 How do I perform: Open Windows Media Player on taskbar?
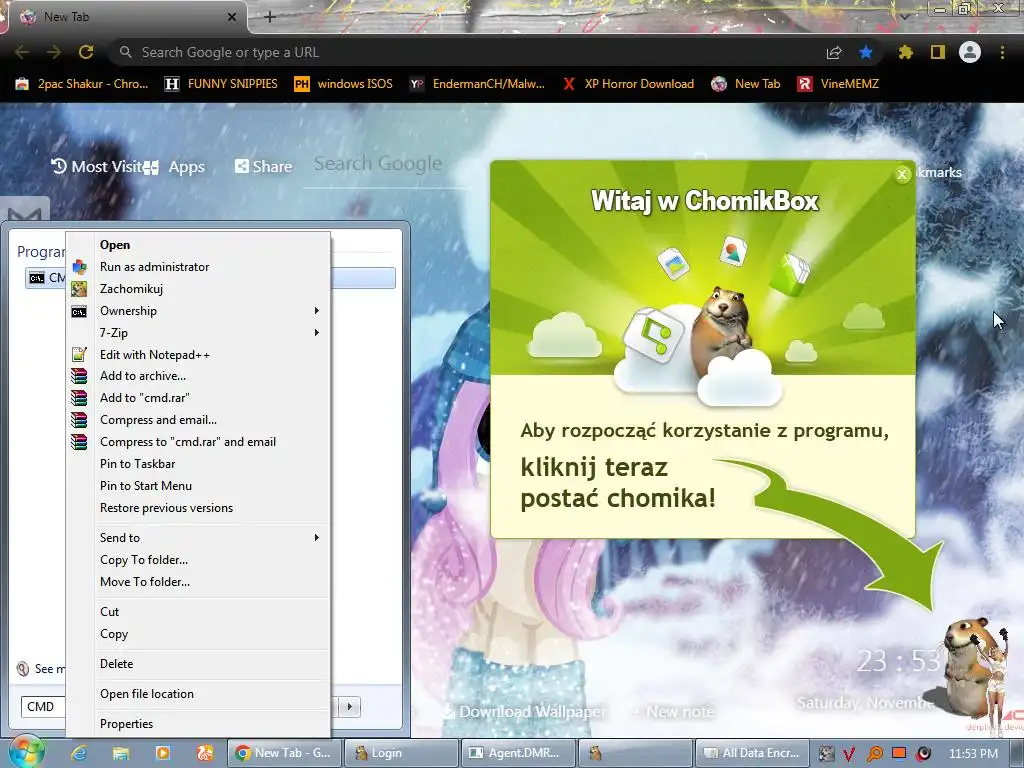pos(163,753)
